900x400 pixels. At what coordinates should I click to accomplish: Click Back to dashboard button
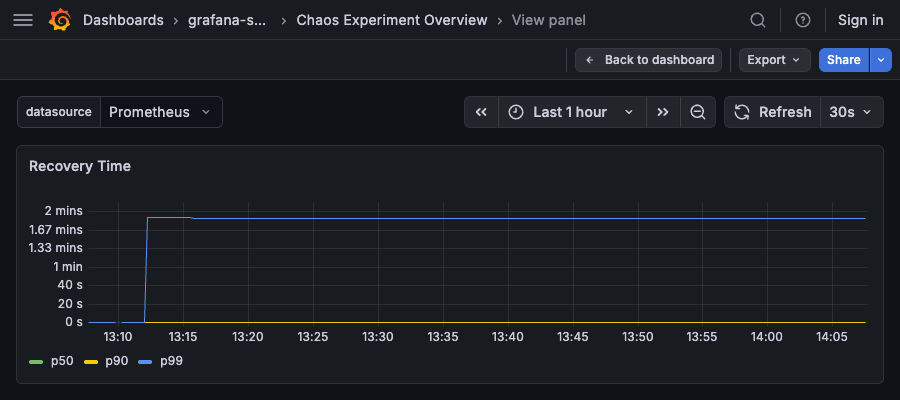(649, 60)
